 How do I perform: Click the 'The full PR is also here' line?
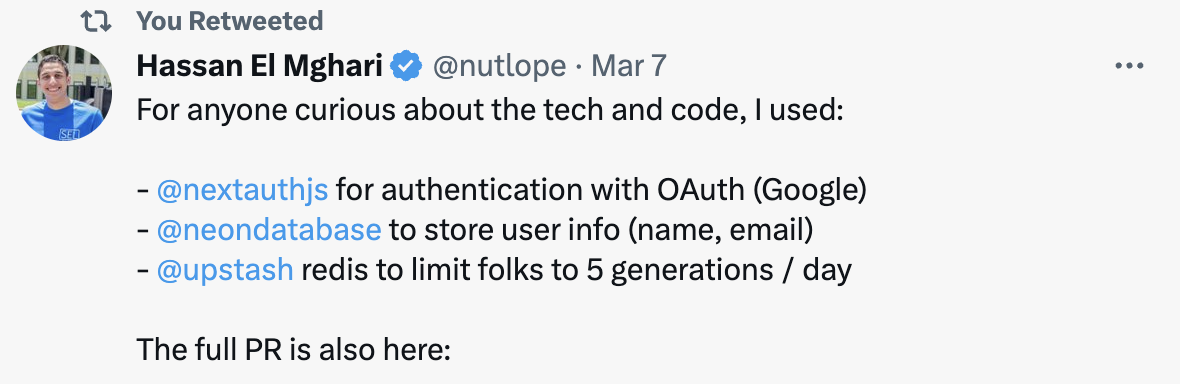(293, 349)
